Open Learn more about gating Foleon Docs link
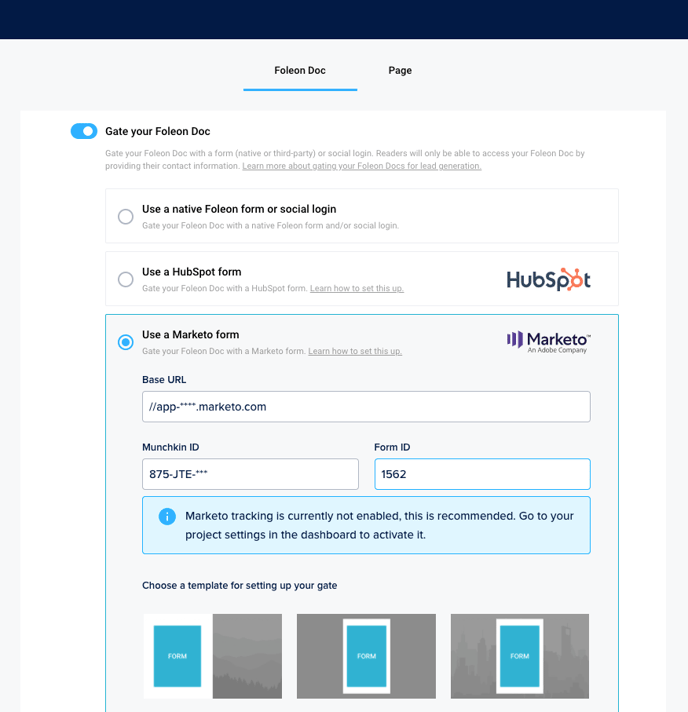Viewport: 688px width, 712px height. (361, 166)
